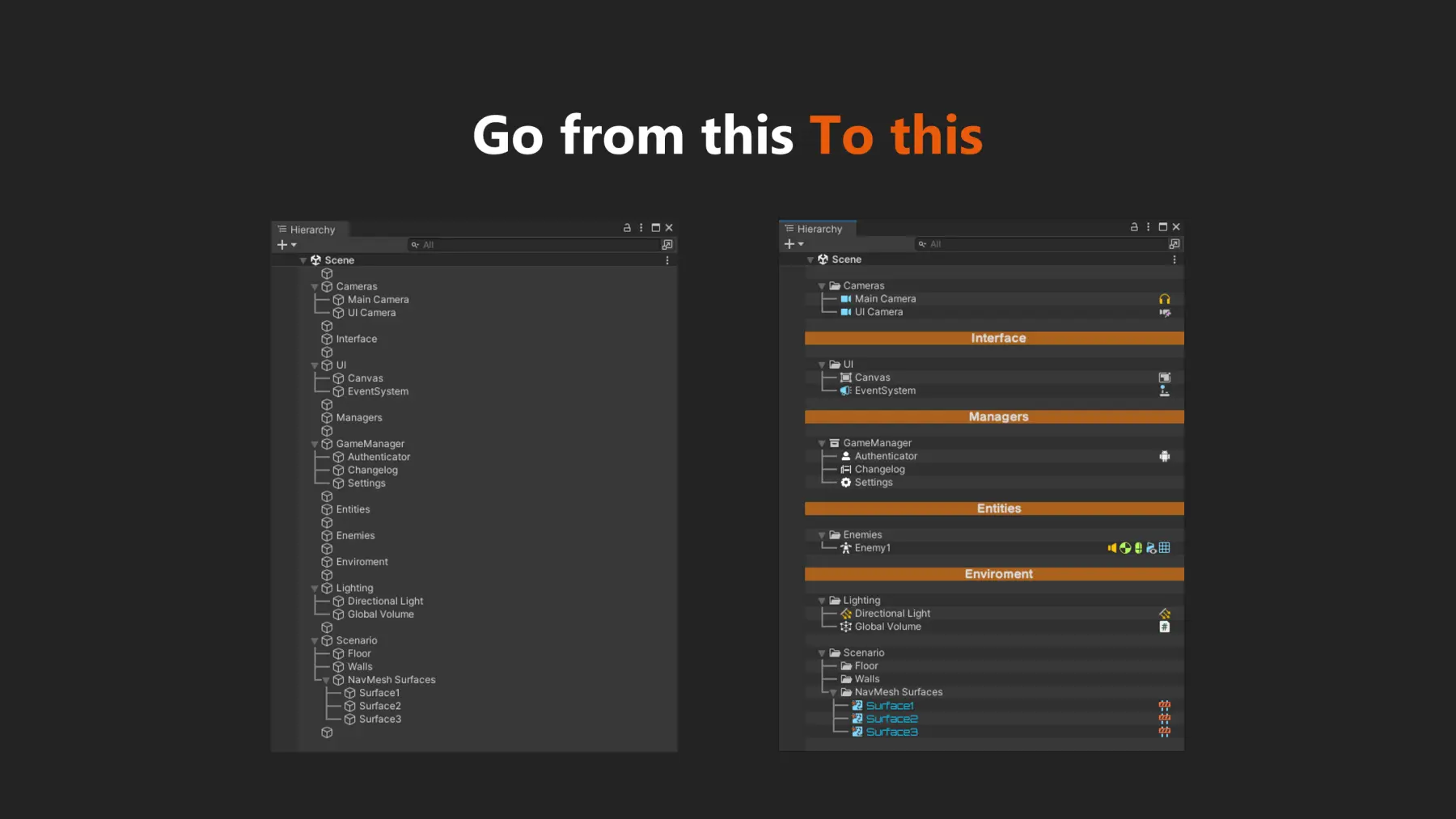Click the orange speaker icon on the Enemy1 row
1456x819 pixels.
point(1112,548)
